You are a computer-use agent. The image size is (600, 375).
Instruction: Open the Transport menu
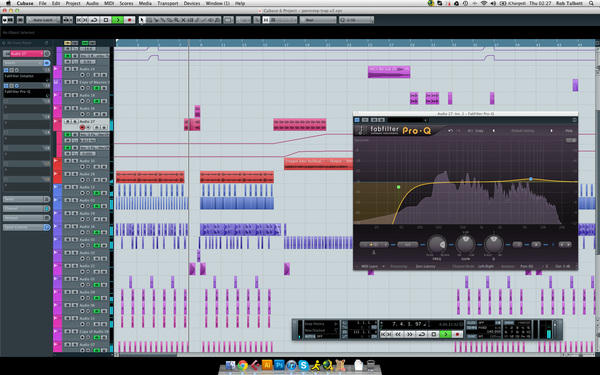pyautogui.click(x=168, y=3)
